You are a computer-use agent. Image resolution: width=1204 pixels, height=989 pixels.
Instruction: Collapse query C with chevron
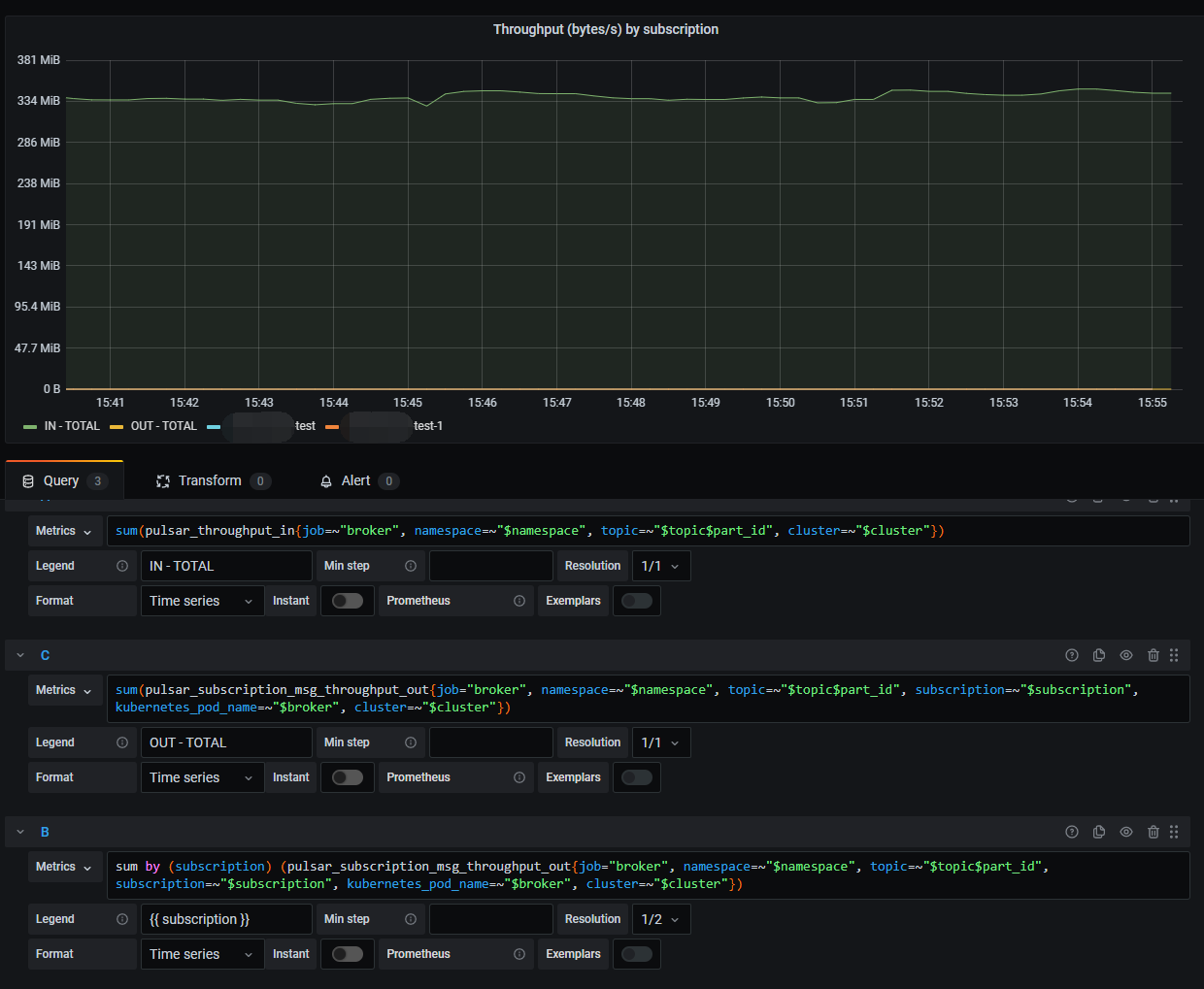(x=20, y=655)
